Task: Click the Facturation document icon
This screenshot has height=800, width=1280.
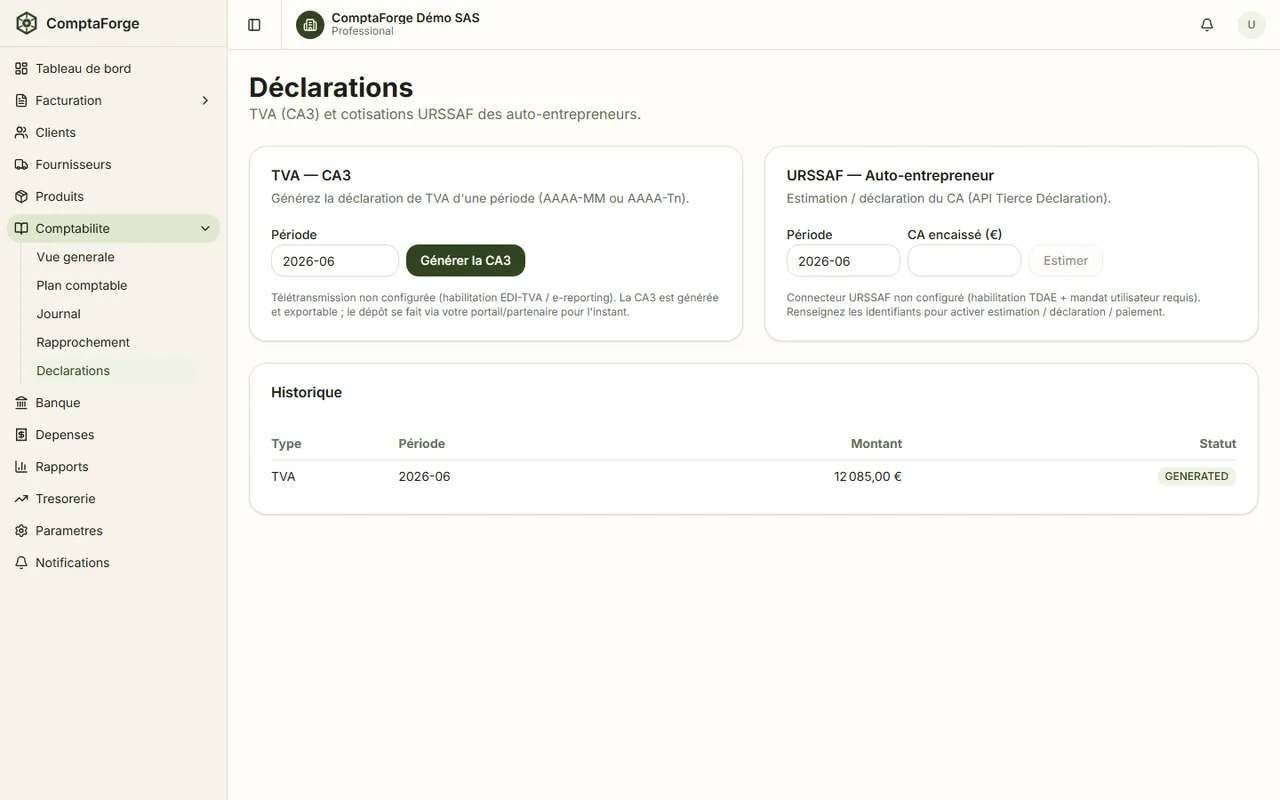Action: pos(21,100)
